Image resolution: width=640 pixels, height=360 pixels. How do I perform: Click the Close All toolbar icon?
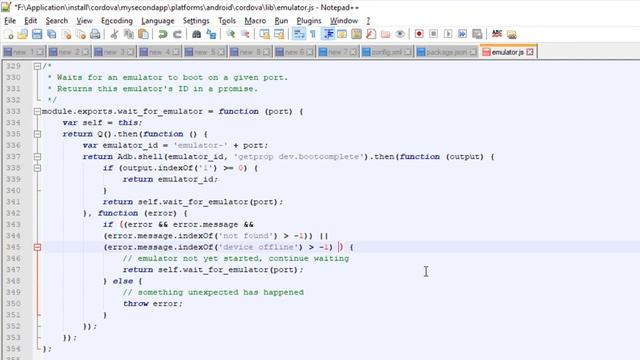tap(80, 34)
